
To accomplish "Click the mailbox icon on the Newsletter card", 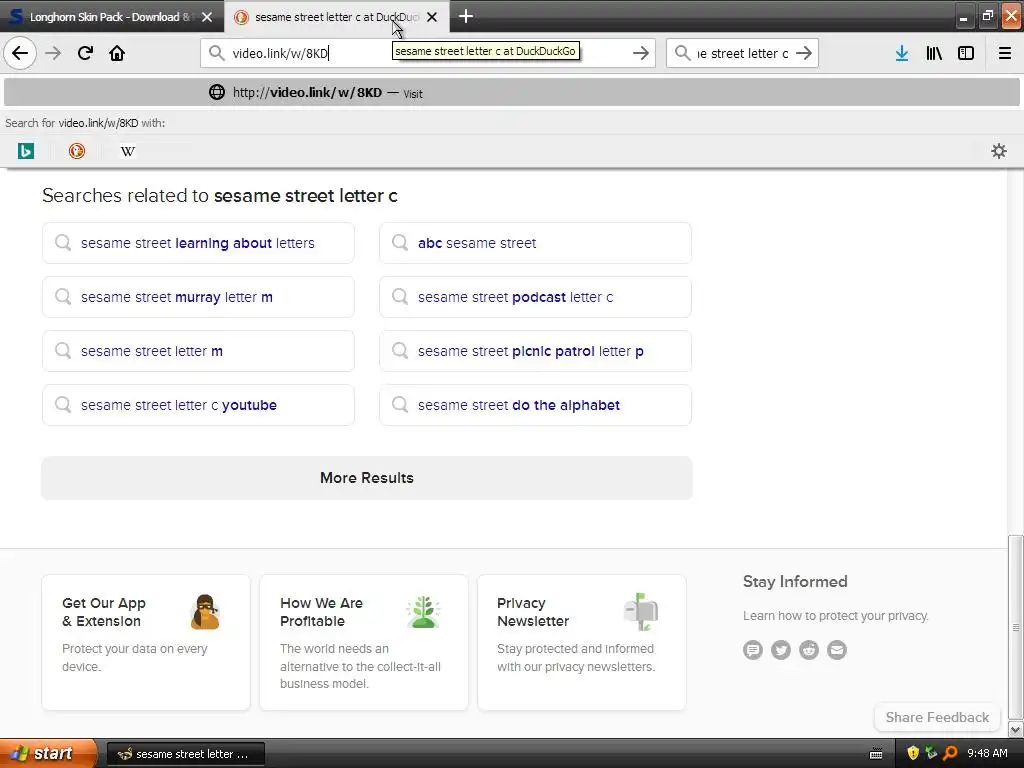I will pyautogui.click(x=641, y=612).
